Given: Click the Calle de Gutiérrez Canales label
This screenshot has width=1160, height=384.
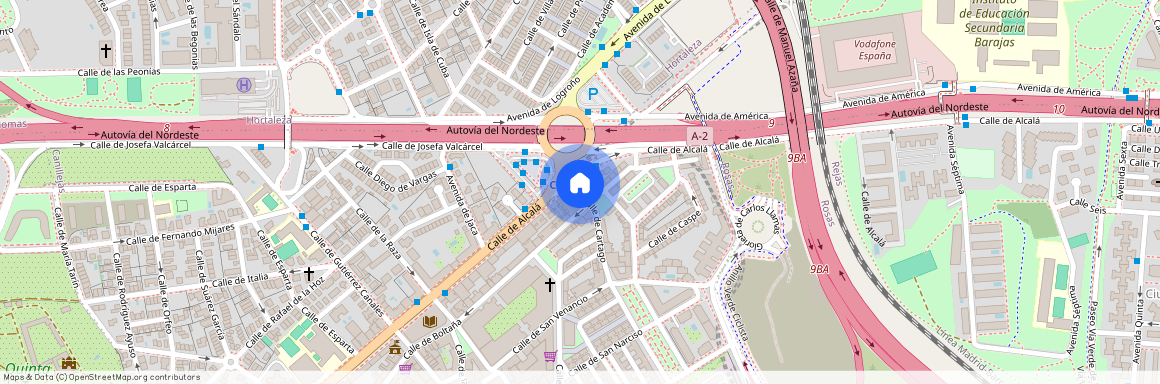Looking at the screenshot, I should pyautogui.click(x=348, y=274).
